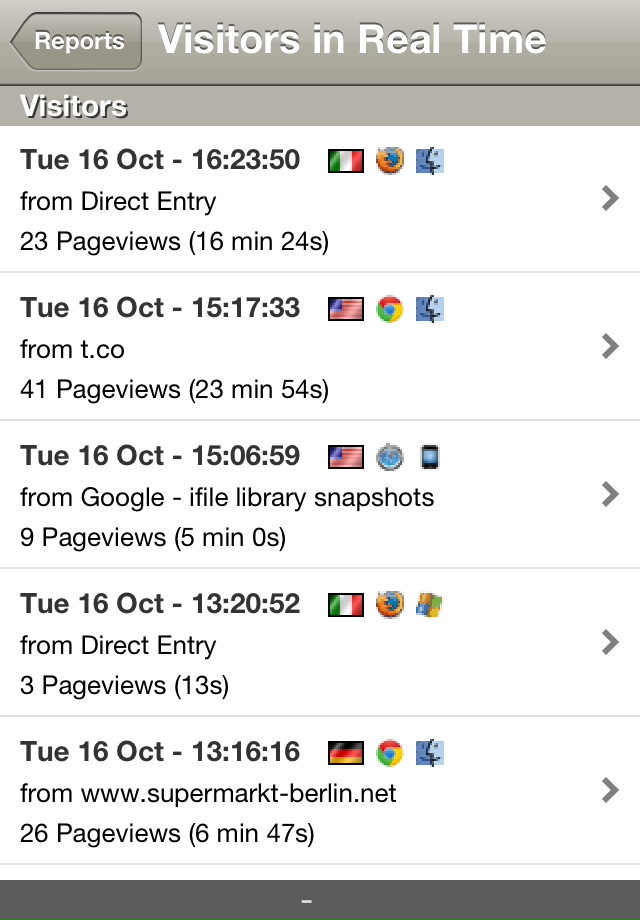Click iPhone device icon on 15:06:59 visitor
The height and width of the screenshot is (920, 640).
[x=430, y=457]
